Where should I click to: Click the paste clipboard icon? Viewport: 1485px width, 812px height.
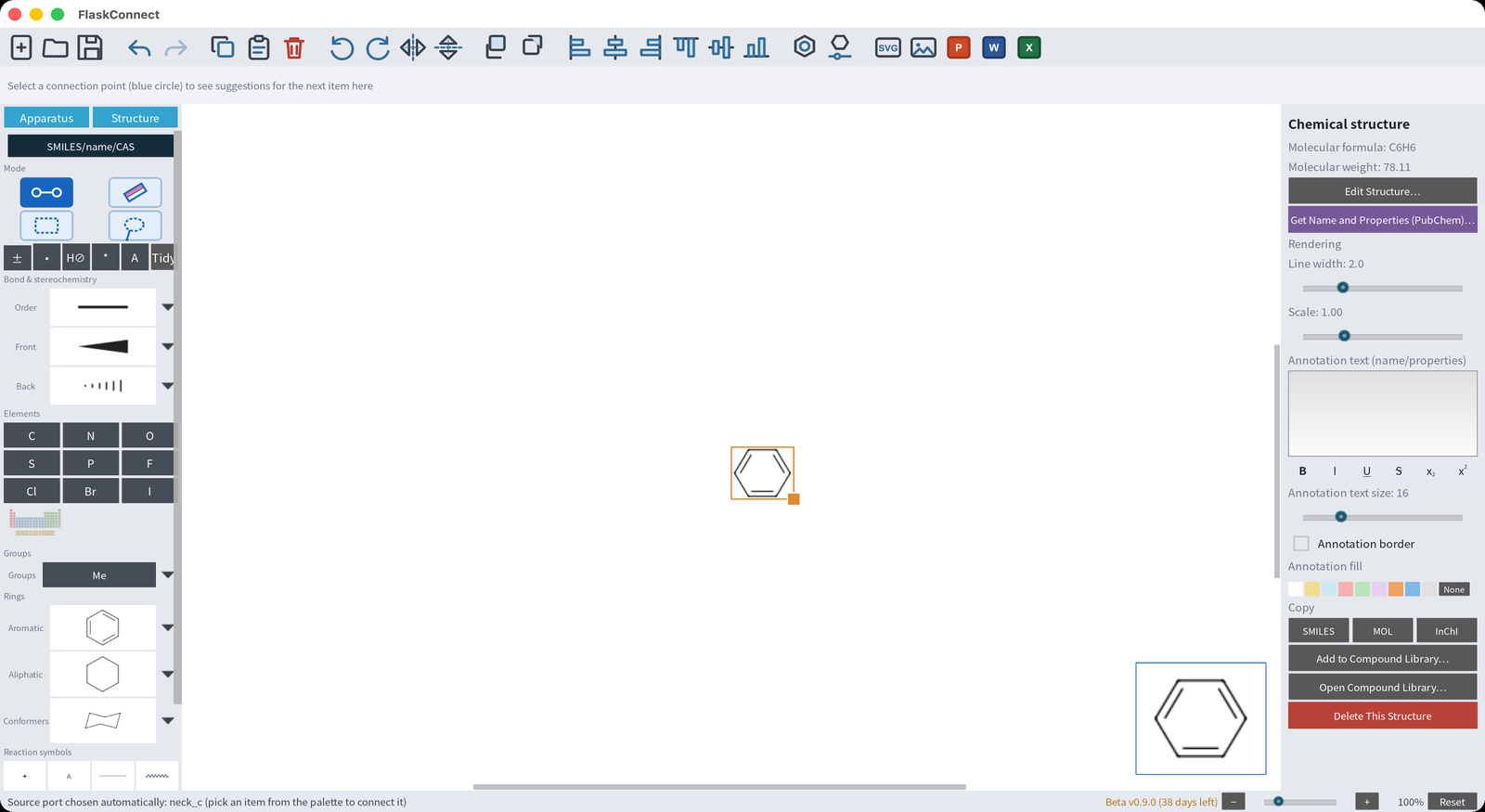(x=259, y=47)
